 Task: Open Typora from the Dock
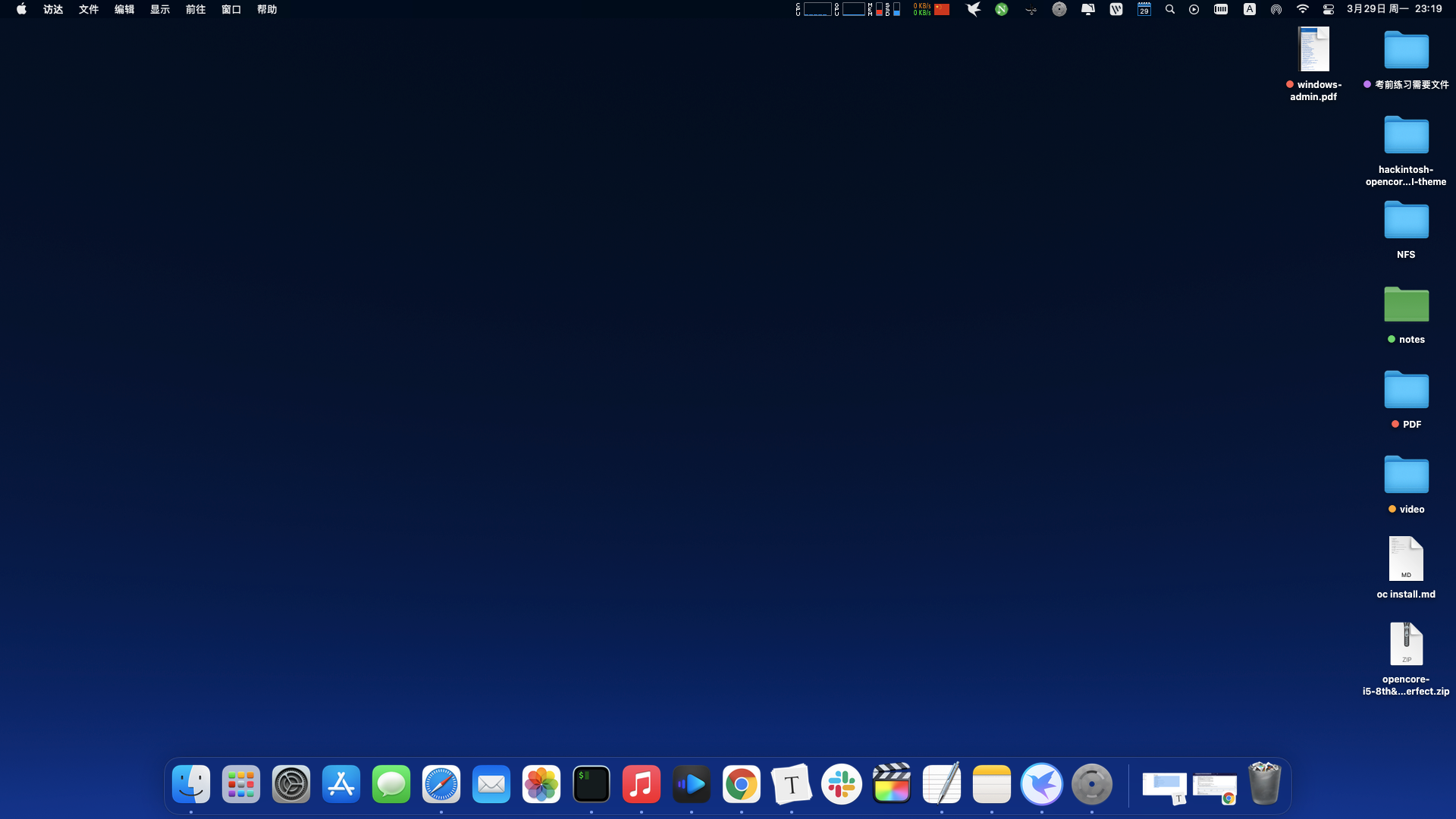click(792, 784)
